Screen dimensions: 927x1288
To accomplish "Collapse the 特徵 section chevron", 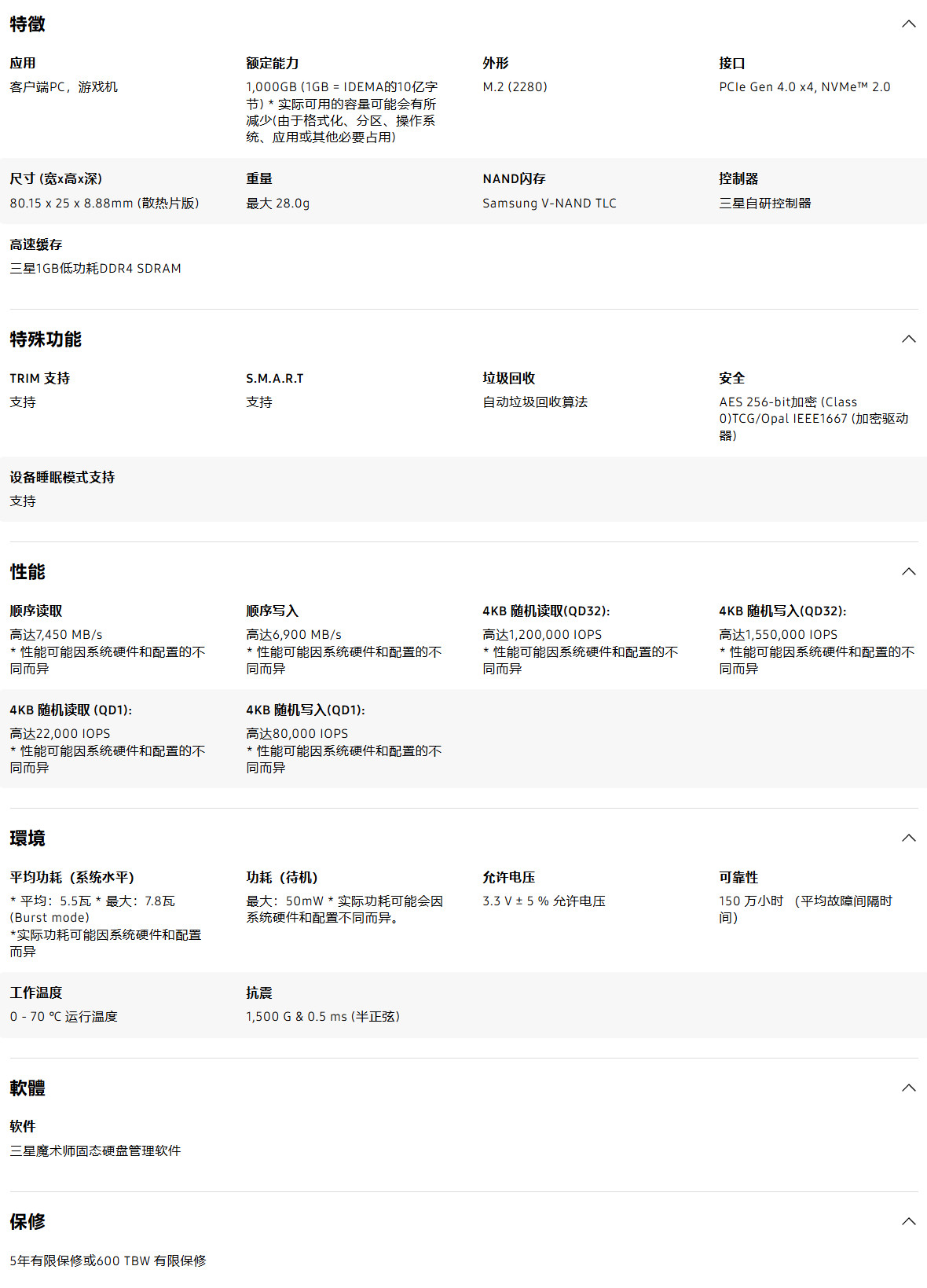I will 908,24.
